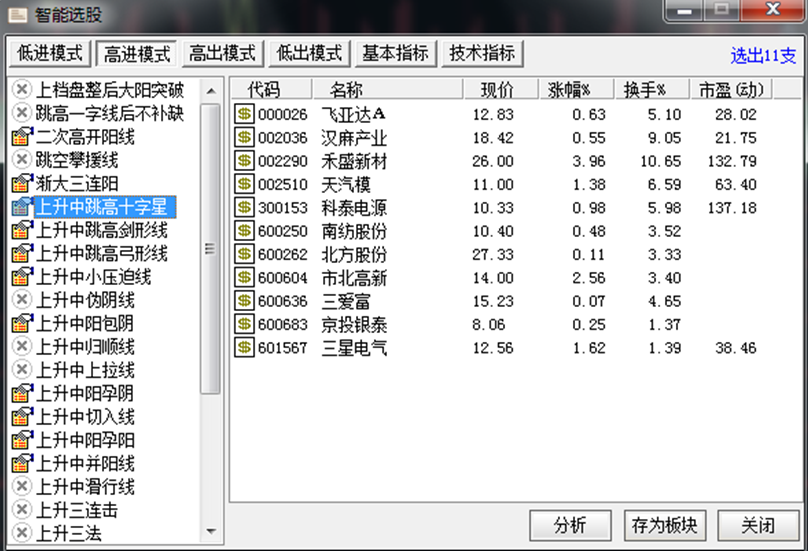Image resolution: width=808 pixels, height=551 pixels.
Task: Click the X icon beside 上升中归顺线
Action: tap(22, 346)
